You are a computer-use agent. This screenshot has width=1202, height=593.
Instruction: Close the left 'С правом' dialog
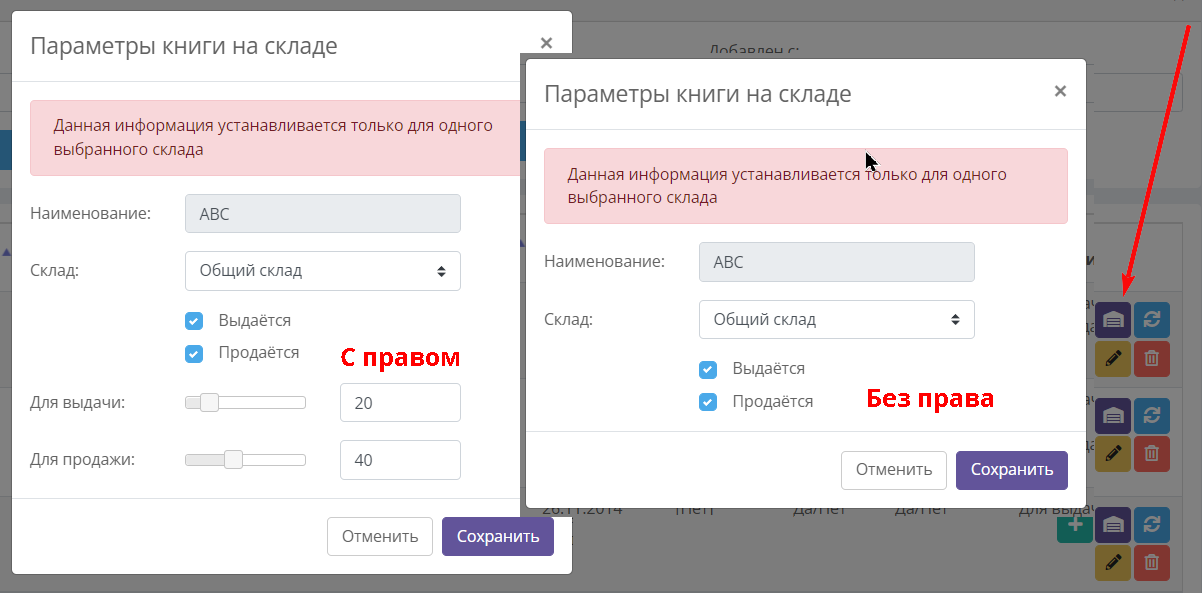[x=546, y=43]
